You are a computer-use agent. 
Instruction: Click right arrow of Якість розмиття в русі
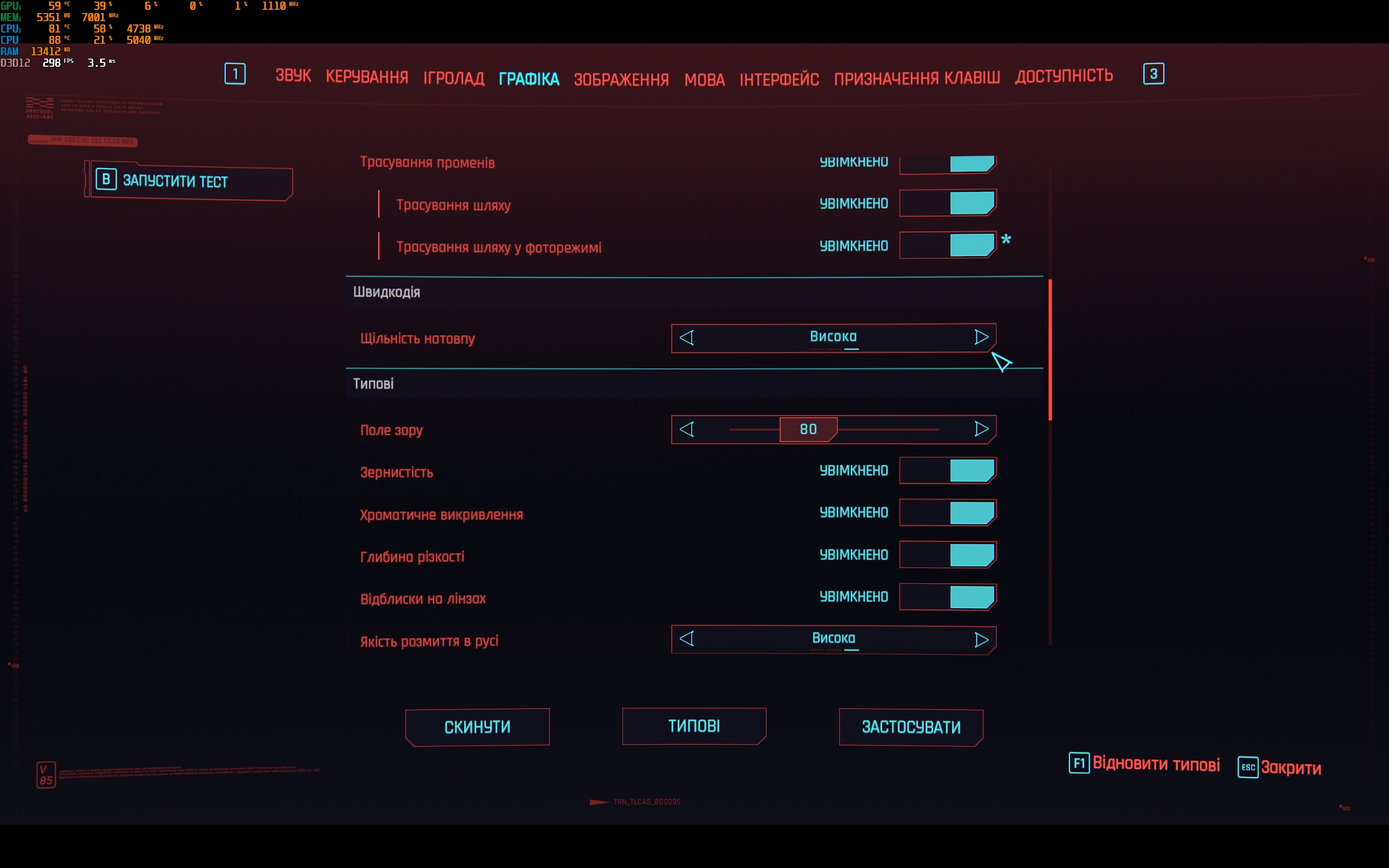click(981, 640)
